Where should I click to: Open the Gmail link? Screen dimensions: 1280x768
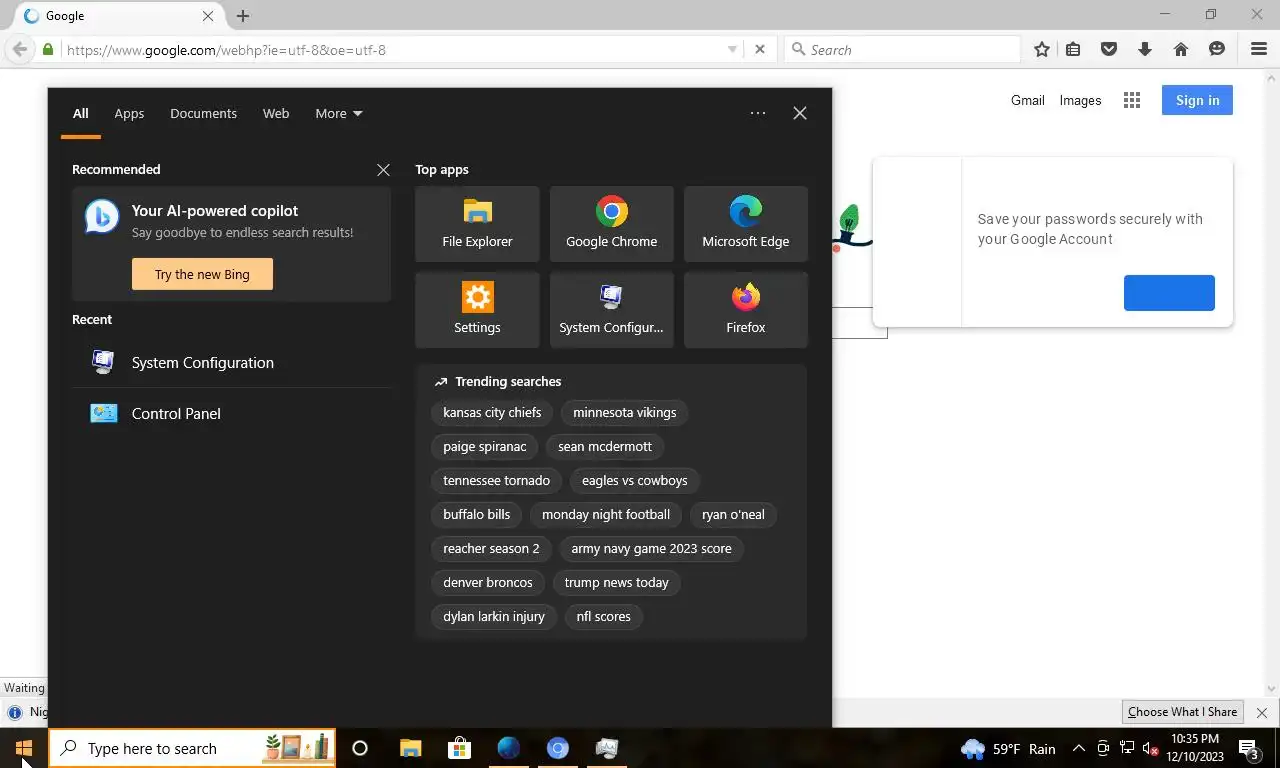pyautogui.click(x=1027, y=100)
